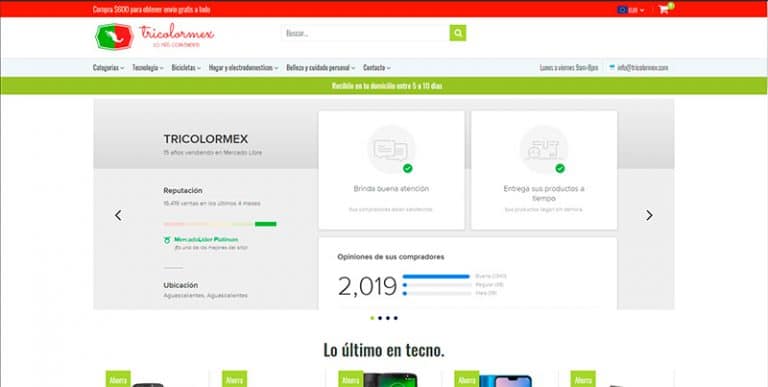
Task: Click the reputation thermometer green bar
Action: (265, 224)
